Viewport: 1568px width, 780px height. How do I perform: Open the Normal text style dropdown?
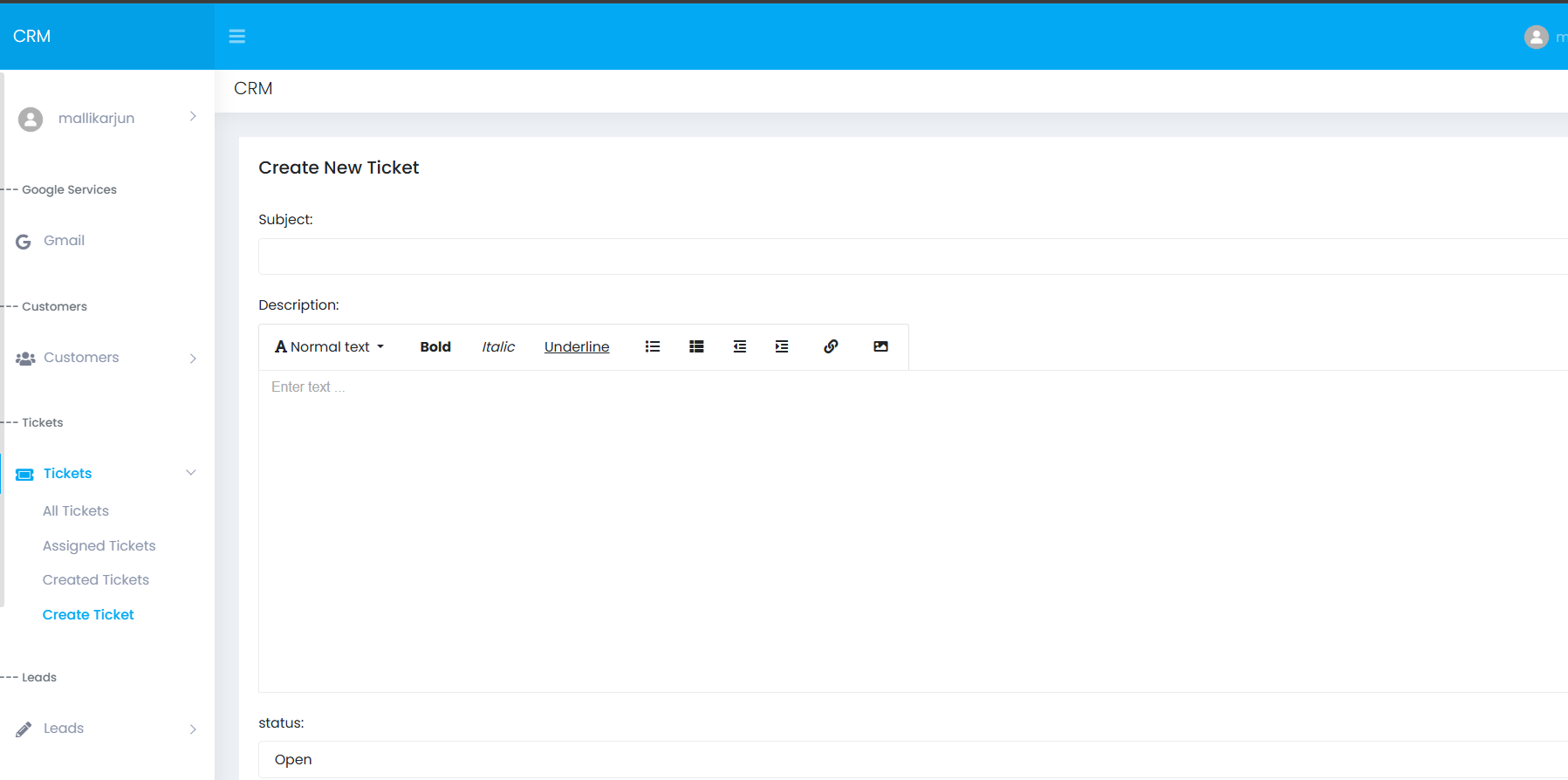(x=330, y=346)
